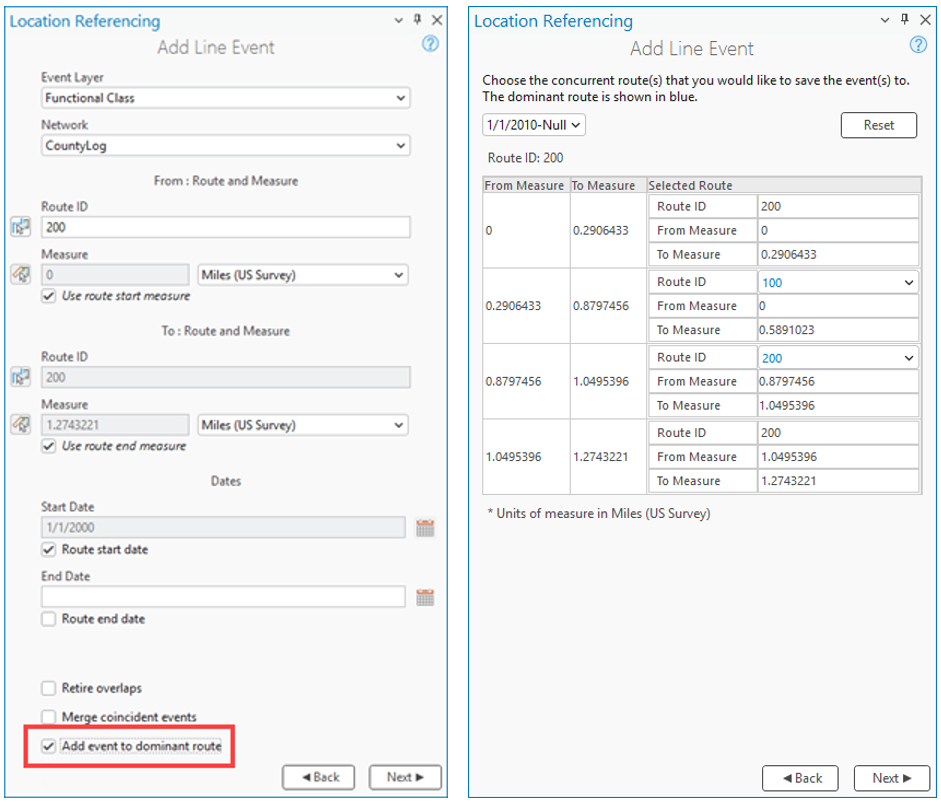Screen dimensions: 941x802
Task: Click To Measure field showing 1.2743221
Action: [x=115, y=425]
